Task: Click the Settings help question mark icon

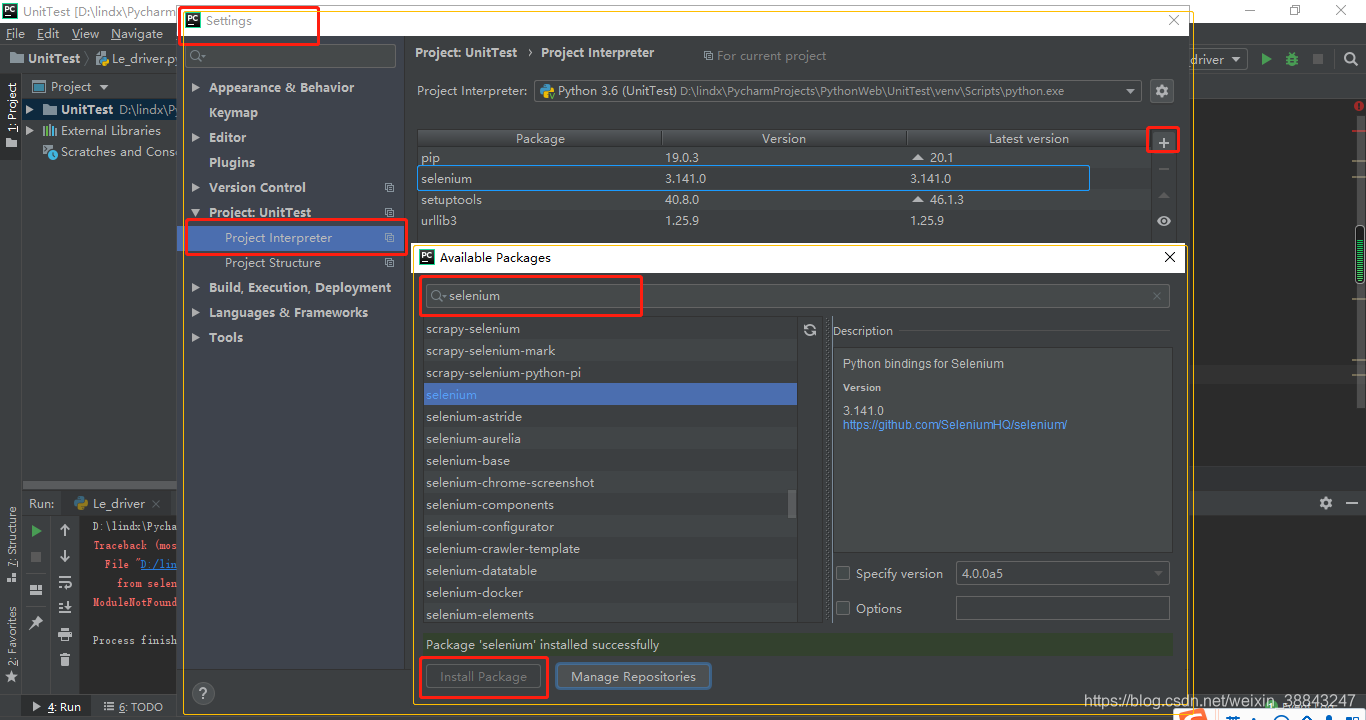Action: click(203, 693)
